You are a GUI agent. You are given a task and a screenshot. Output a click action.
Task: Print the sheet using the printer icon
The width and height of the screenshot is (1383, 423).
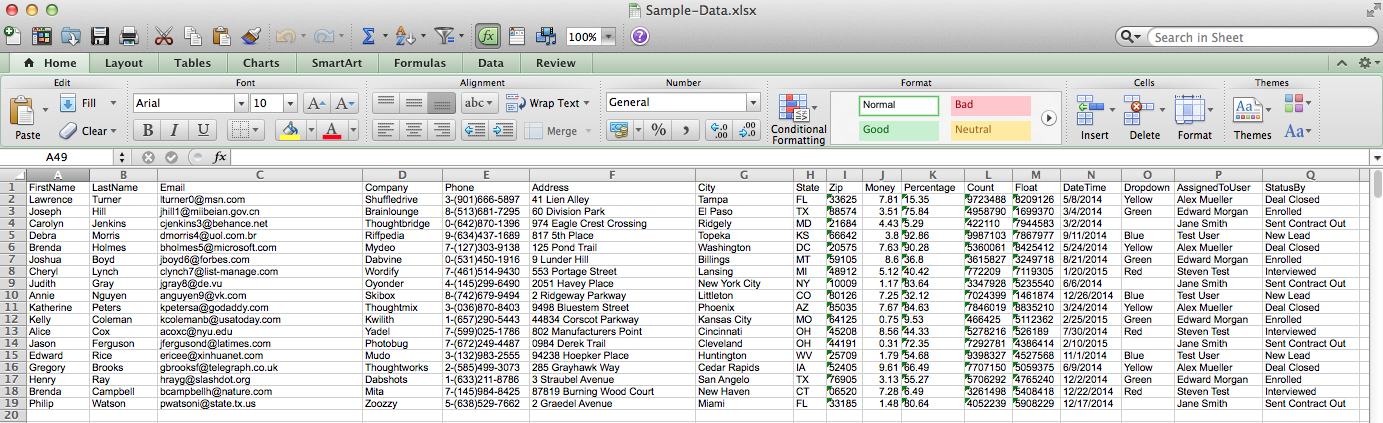(128, 36)
